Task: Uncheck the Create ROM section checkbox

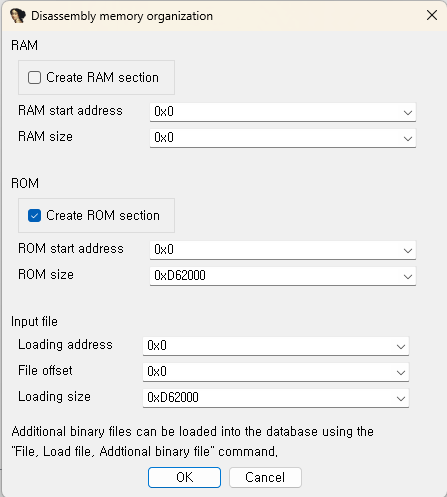Action: tap(34, 216)
